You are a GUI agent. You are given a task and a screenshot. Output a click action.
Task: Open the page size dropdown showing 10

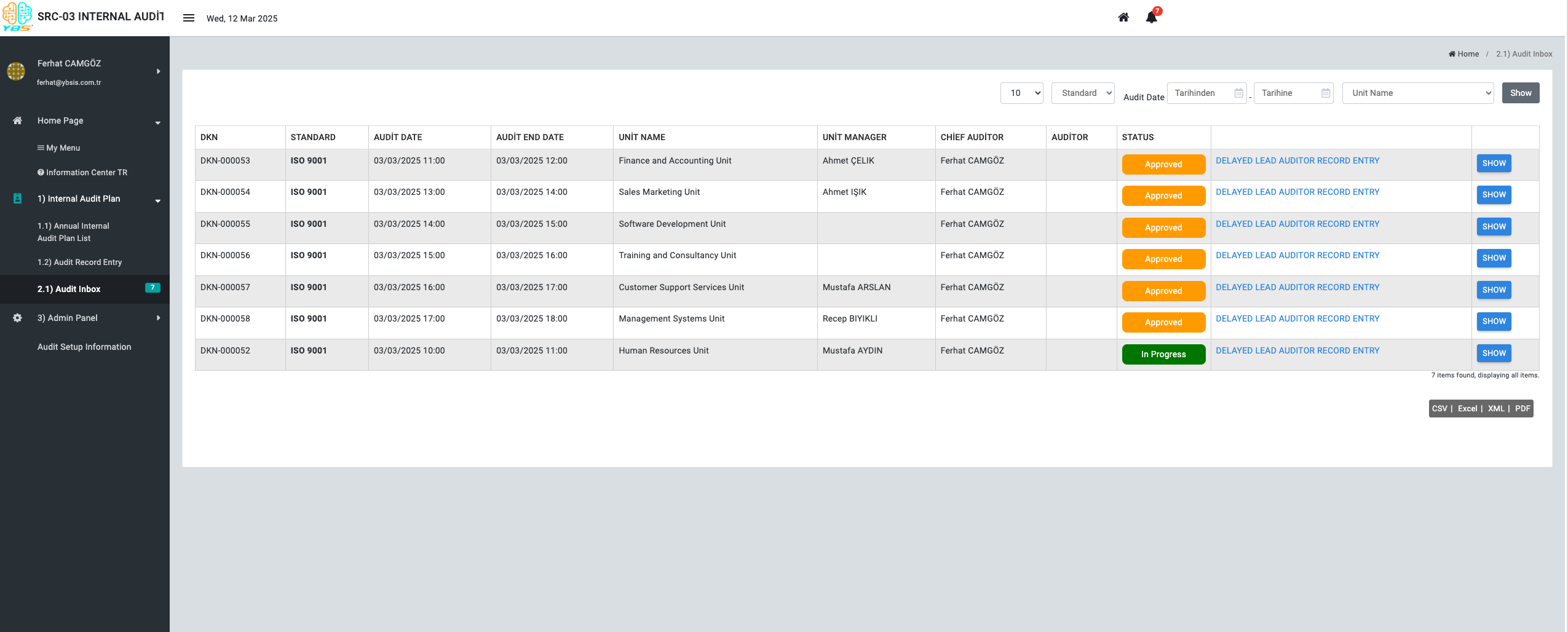[x=1021, y=93]
